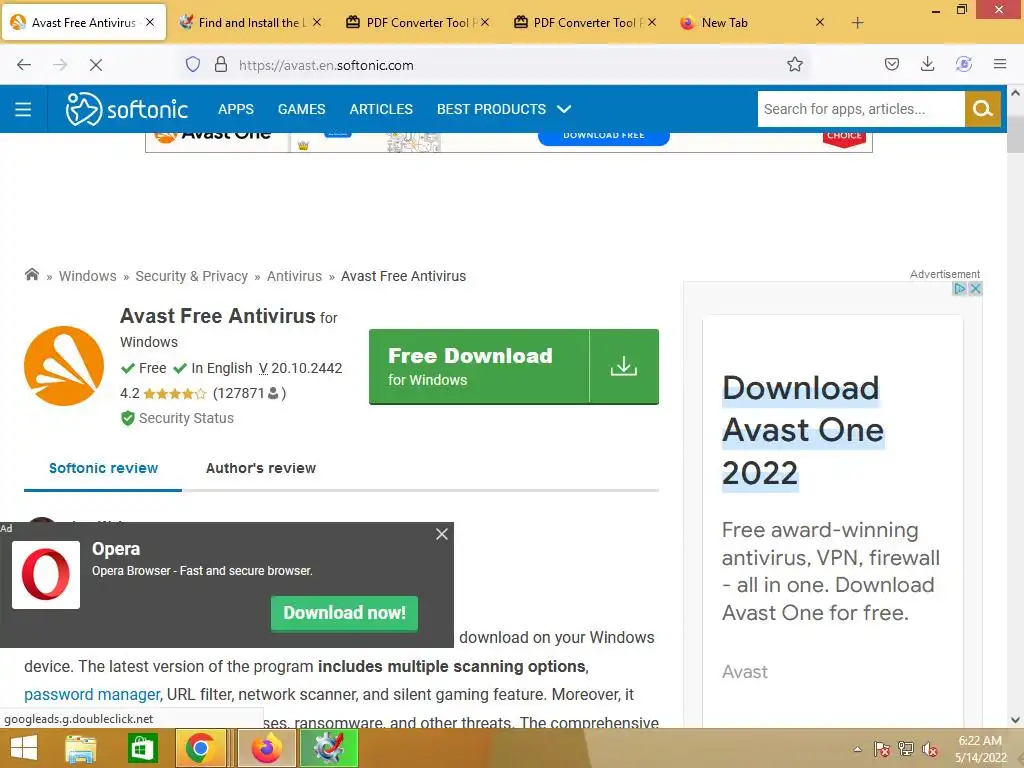Open Firefox downloads panel
This screenshot has height=768, width=1024.
click(927, 64)
